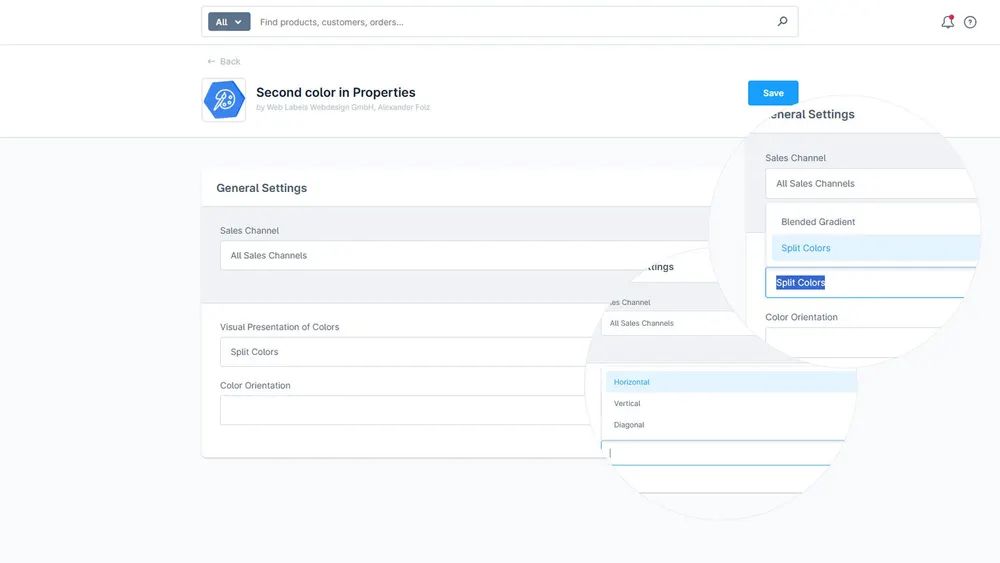Click the Web Labels Webdesign author text
The height and width of the screenshot is (563, 1000).
[343, 108]
